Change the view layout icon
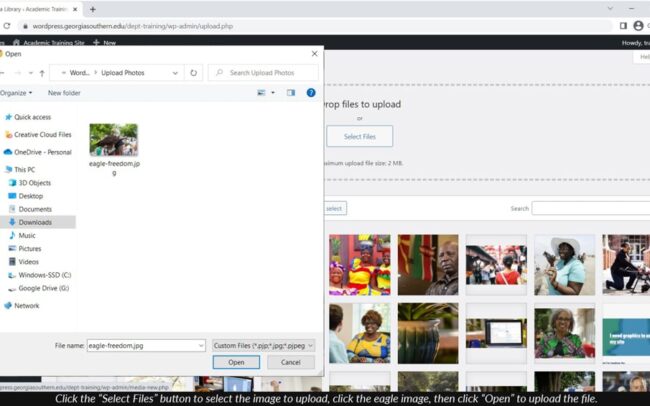The image size is (650, 406). click(261, 93)
